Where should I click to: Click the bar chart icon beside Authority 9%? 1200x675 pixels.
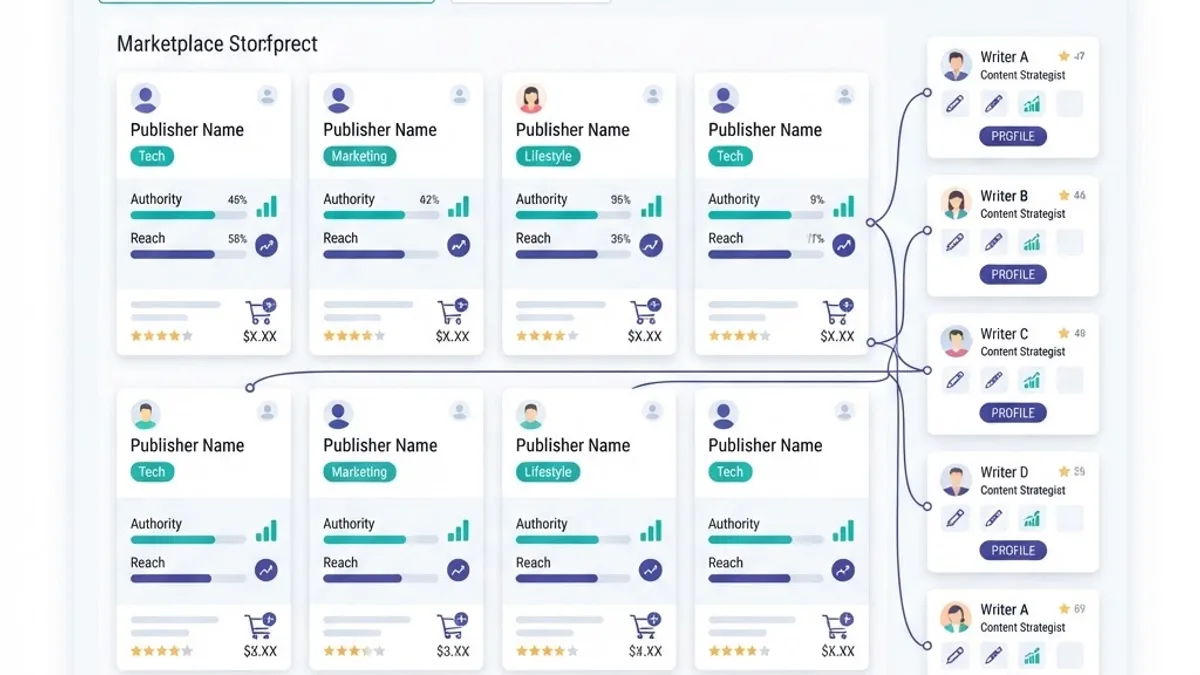click(x=844, y=206)
